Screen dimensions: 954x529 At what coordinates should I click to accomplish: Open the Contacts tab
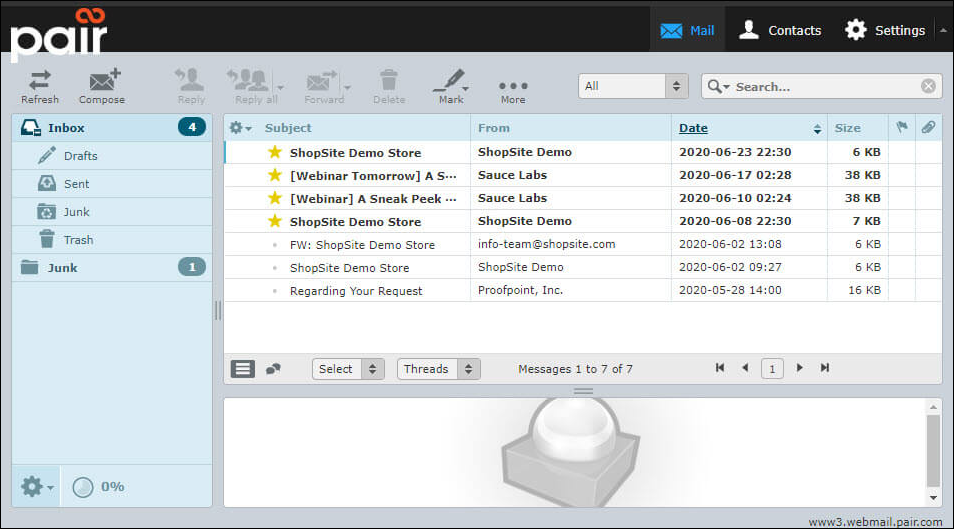[780, 30]
